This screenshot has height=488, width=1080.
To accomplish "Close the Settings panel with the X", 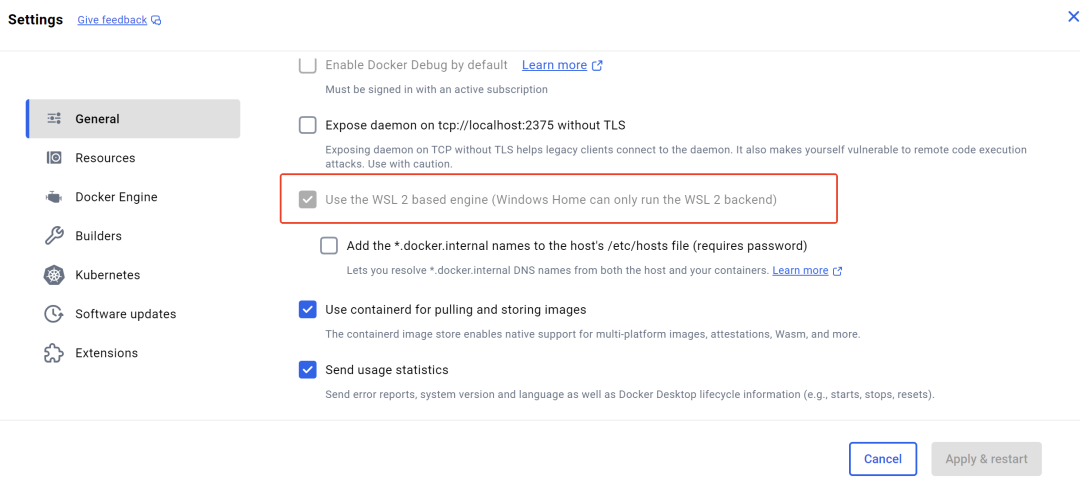I will tap(1072, 18).
